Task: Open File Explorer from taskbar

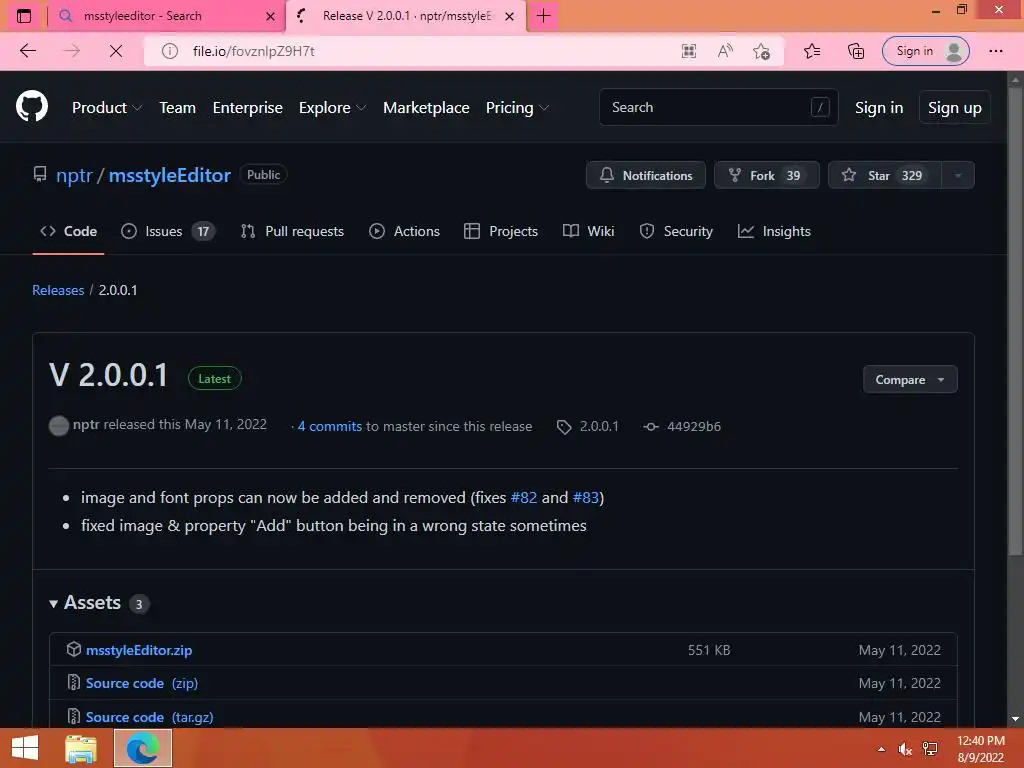Action: [81, 748]
